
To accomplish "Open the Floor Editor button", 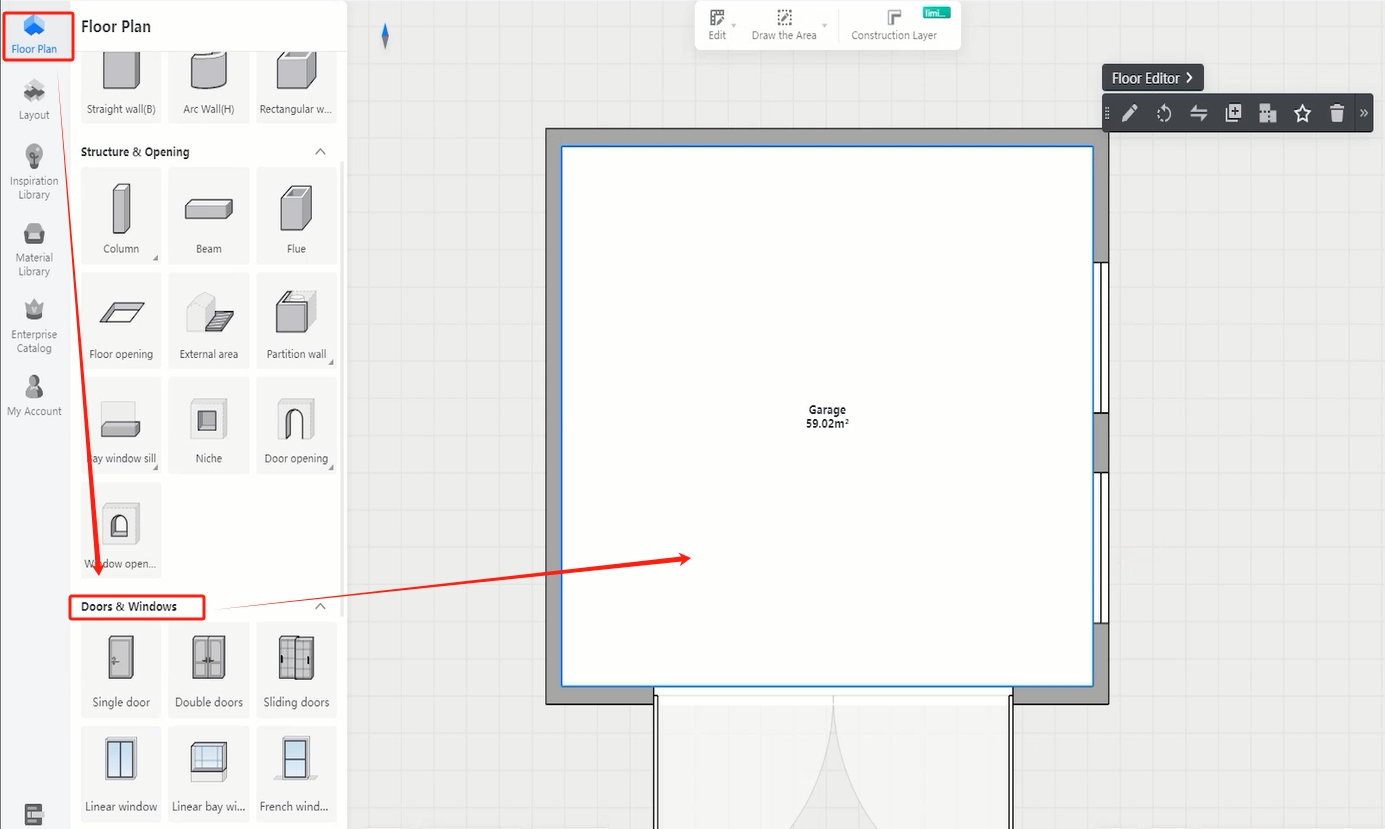I will (x=1153, y=78).
